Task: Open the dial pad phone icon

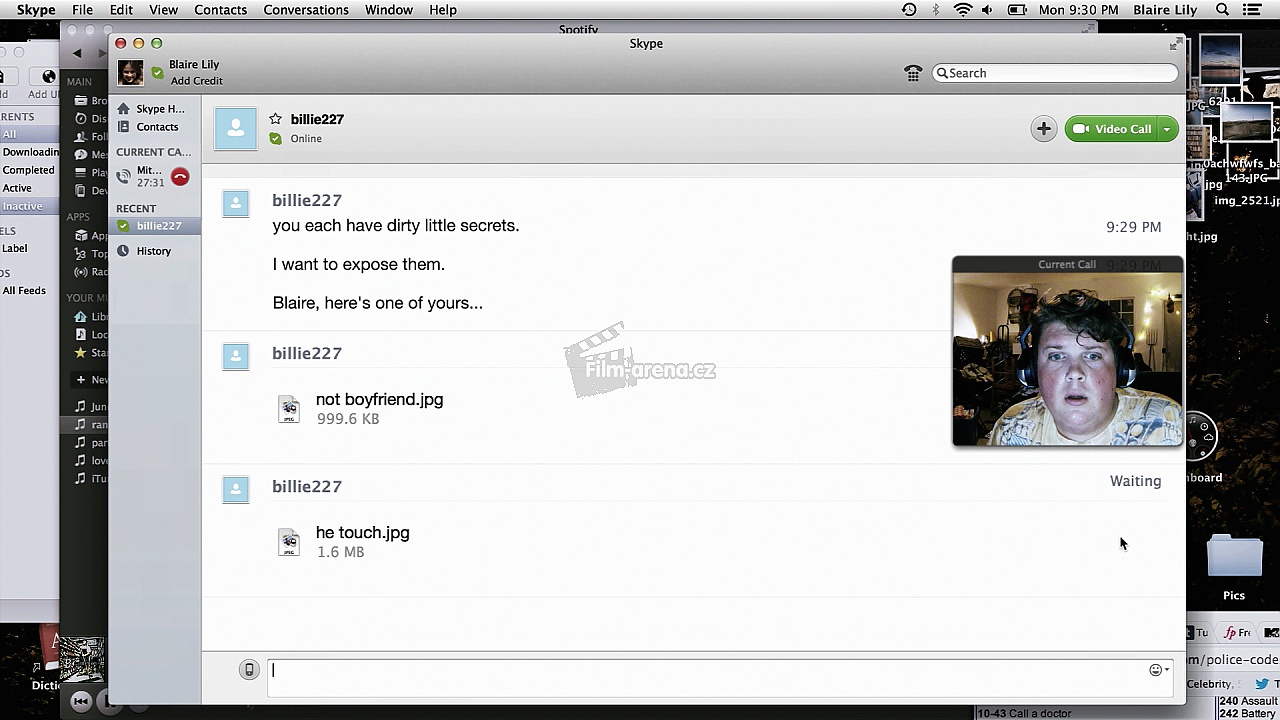Action: 912,73
